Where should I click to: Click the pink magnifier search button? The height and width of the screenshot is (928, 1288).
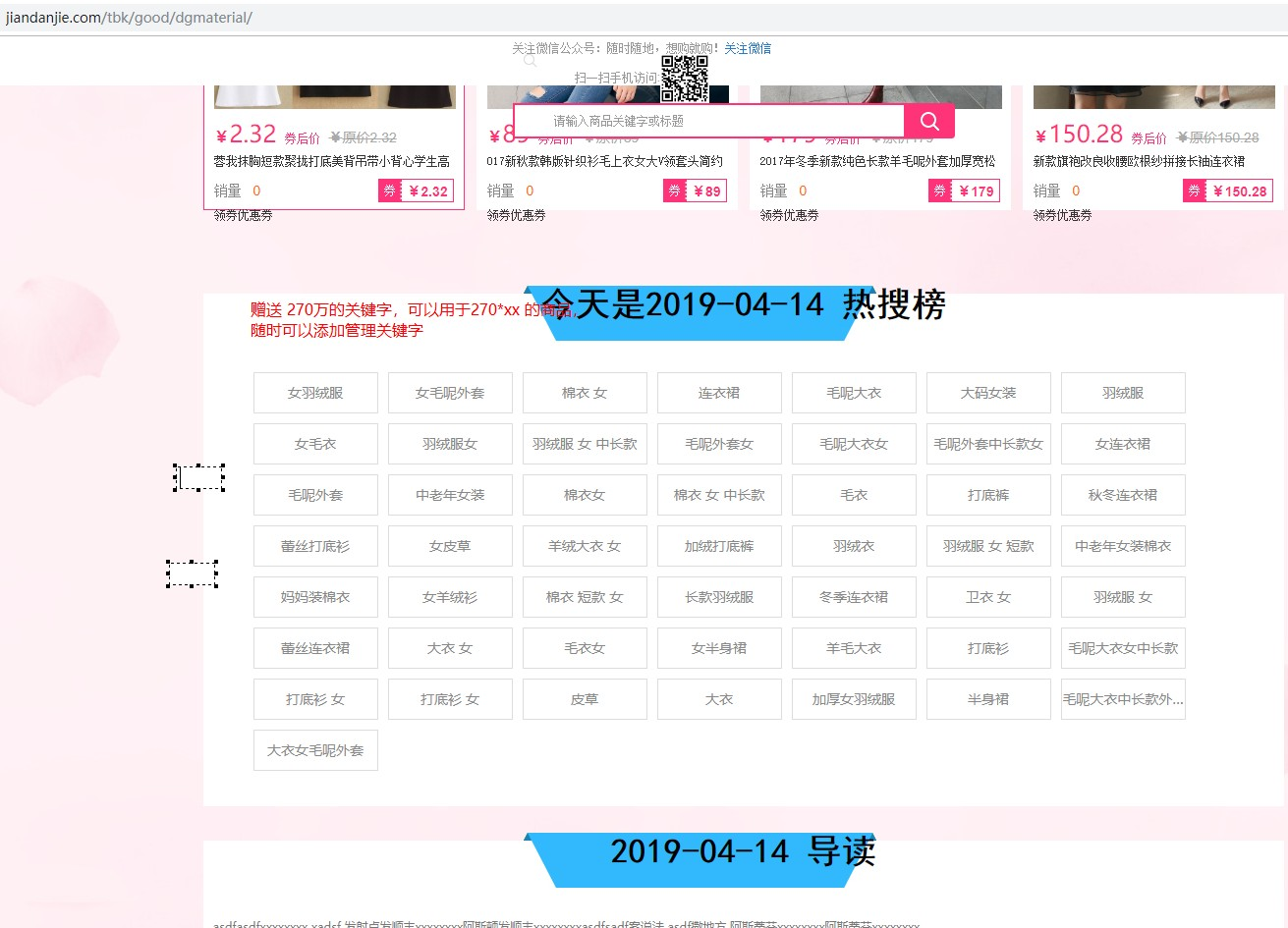click(928, 121)
